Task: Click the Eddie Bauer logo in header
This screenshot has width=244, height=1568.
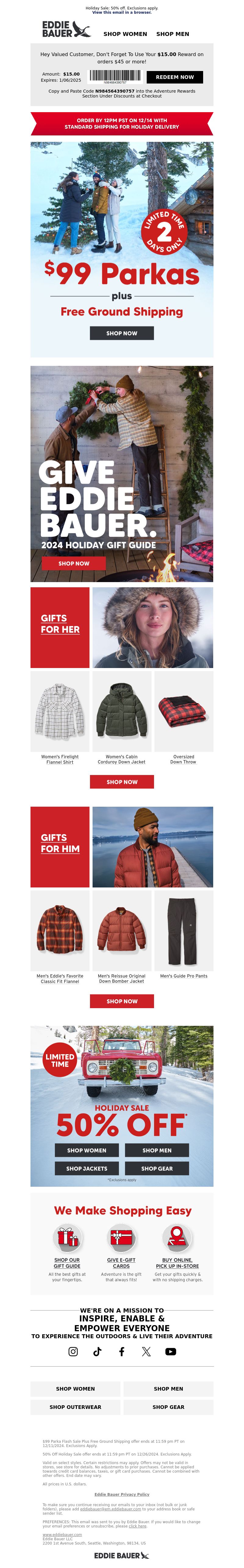Action: click(66, 29)
